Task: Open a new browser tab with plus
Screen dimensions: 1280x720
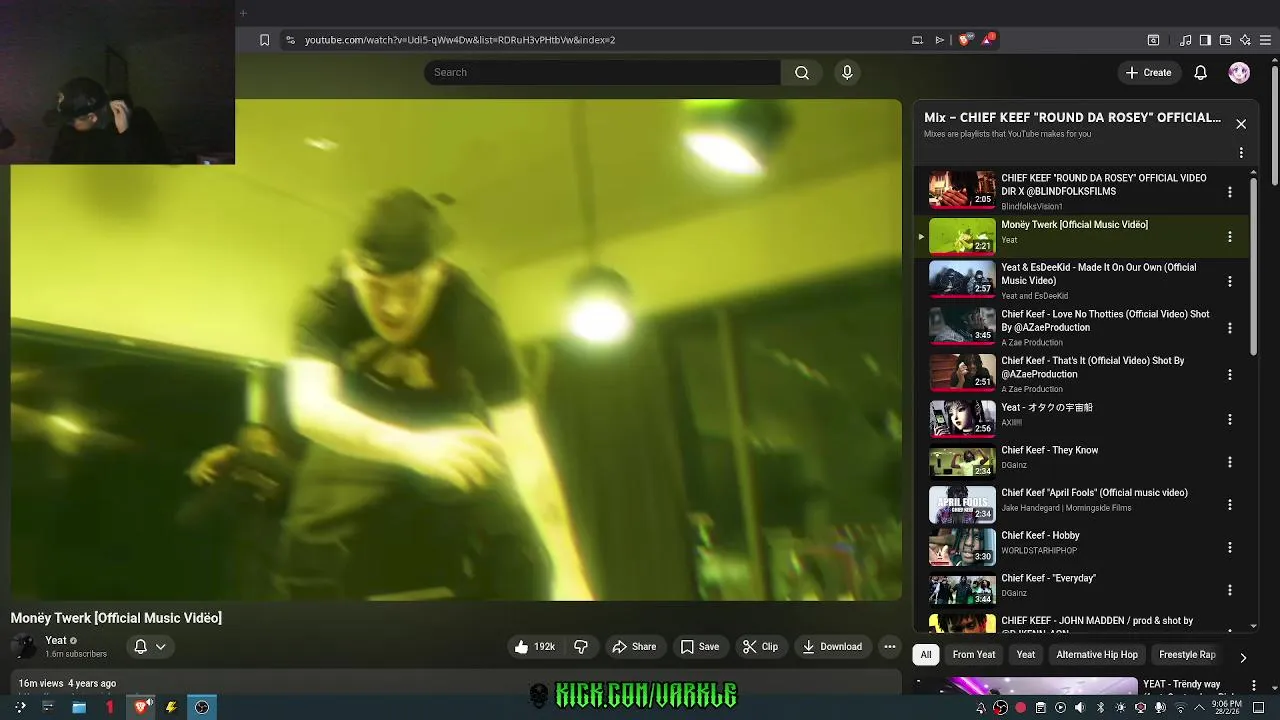Action: pyautogui.click(x=243, y=13)
